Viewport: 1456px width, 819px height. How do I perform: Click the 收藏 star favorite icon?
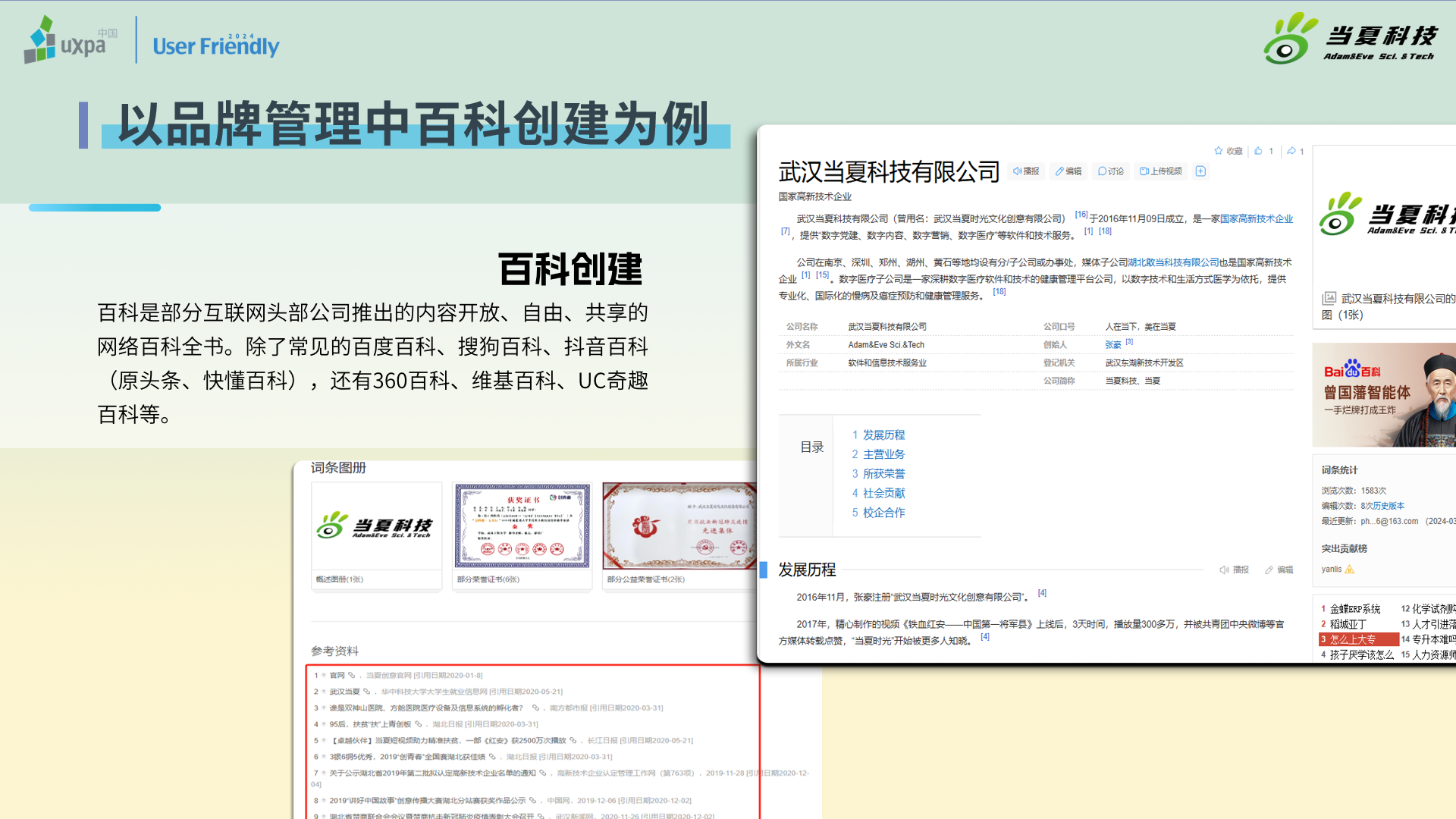[1219, 151]
